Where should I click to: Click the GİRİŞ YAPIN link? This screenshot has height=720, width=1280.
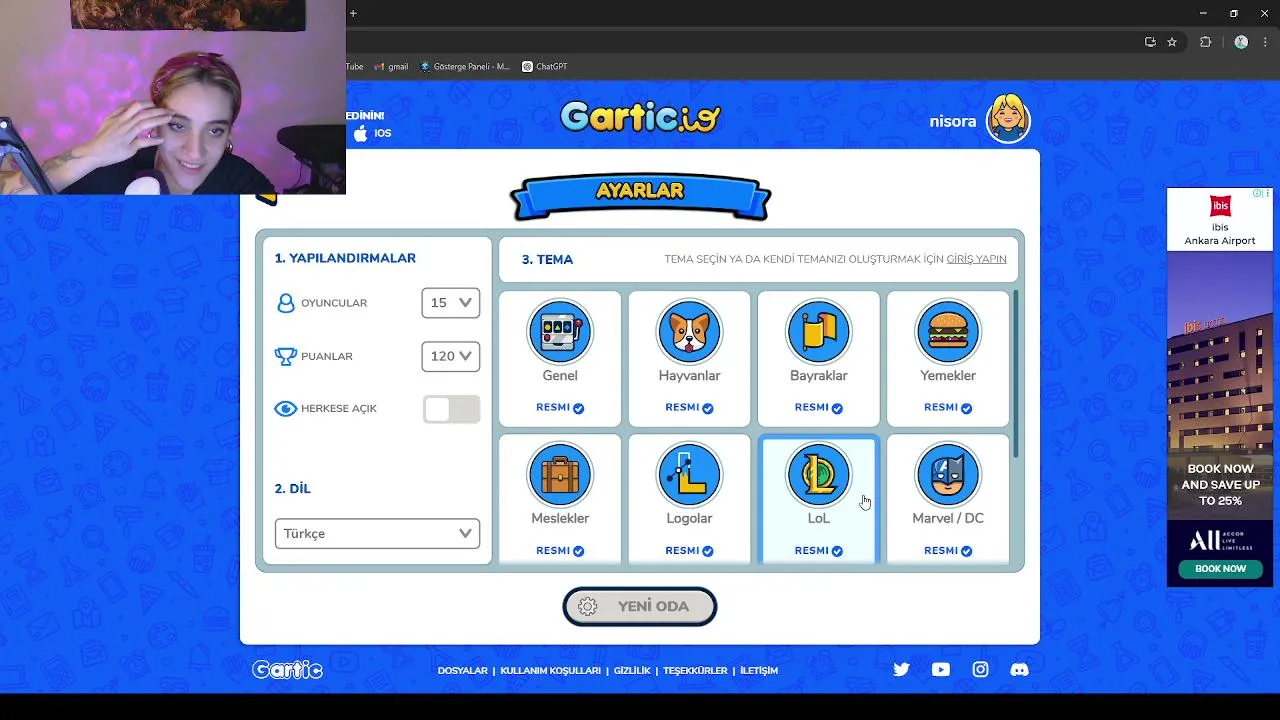coord(976,259)
